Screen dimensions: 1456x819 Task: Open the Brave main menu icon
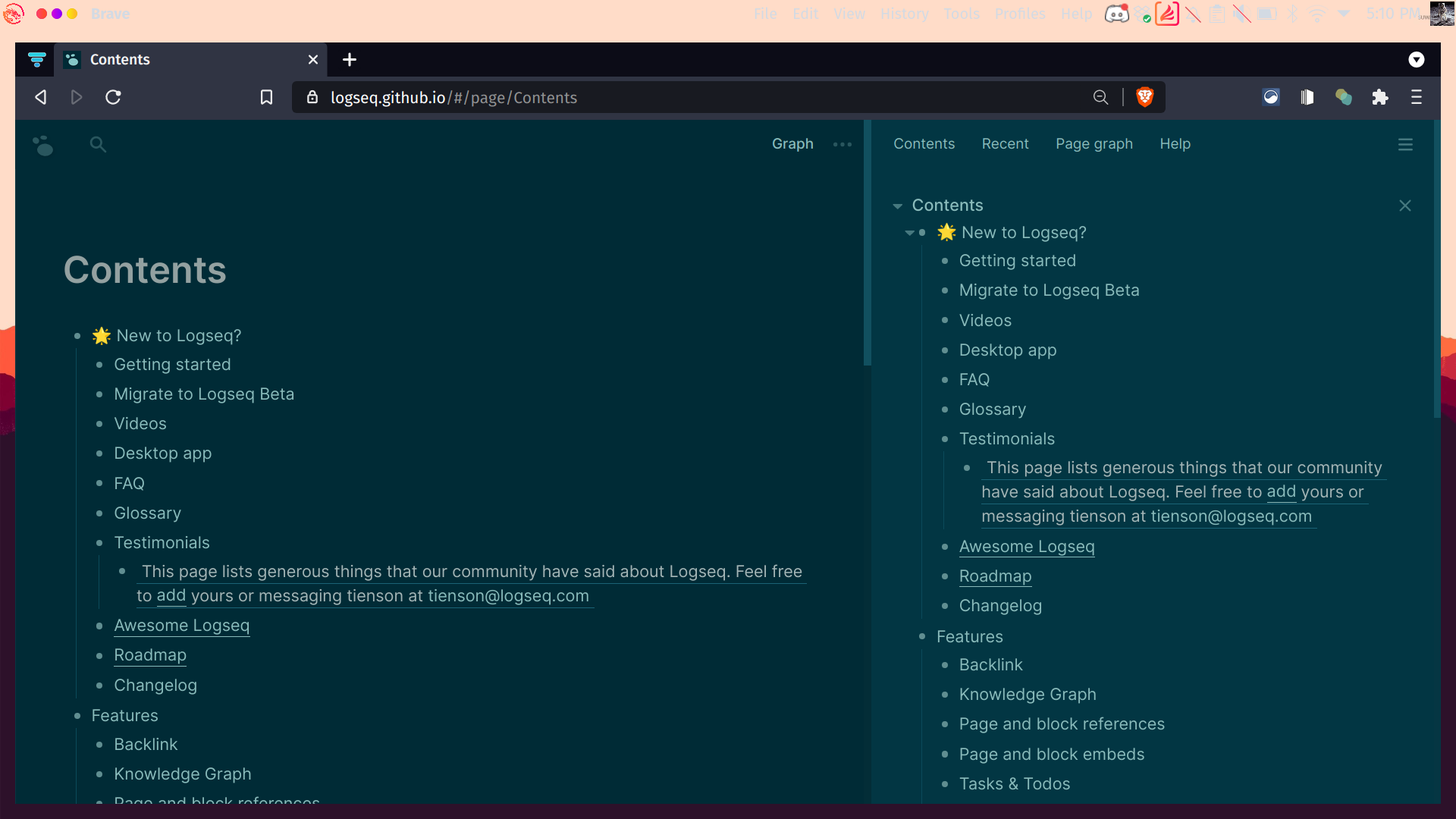[x=1416, y=97]
